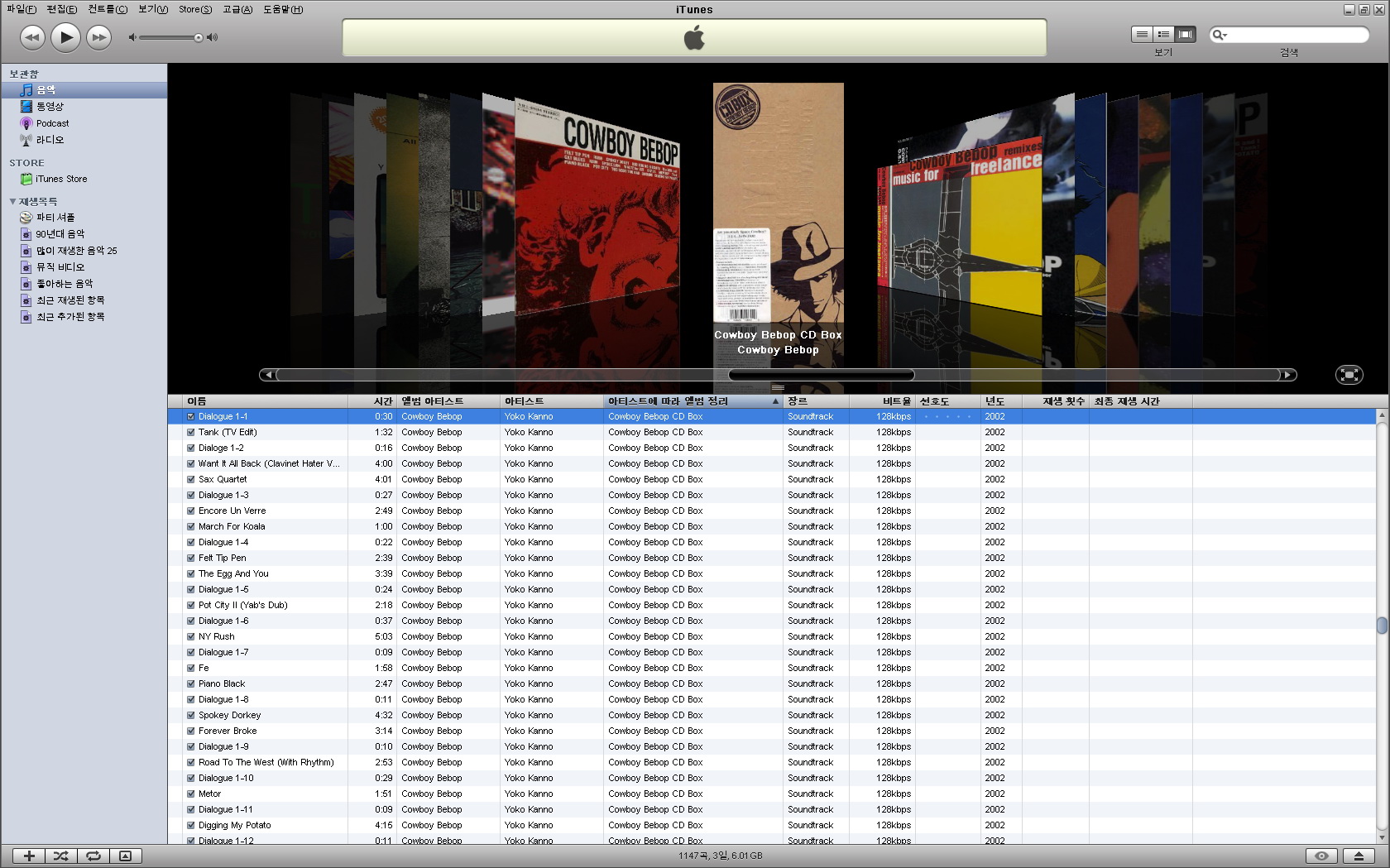Uncheck the Dialogue 1-1 track checkbox
The width and height of the screenshot is (1390, 868).
click(x=191, y=417)
